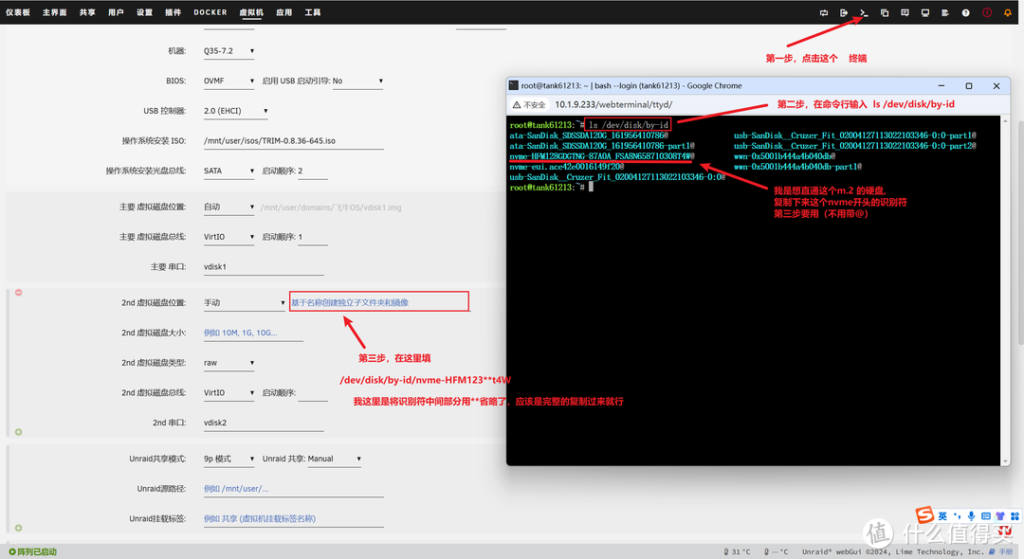
Task: Click the 主要 VirtIO 启动顺序 1 field
Action: pos(313,237)
